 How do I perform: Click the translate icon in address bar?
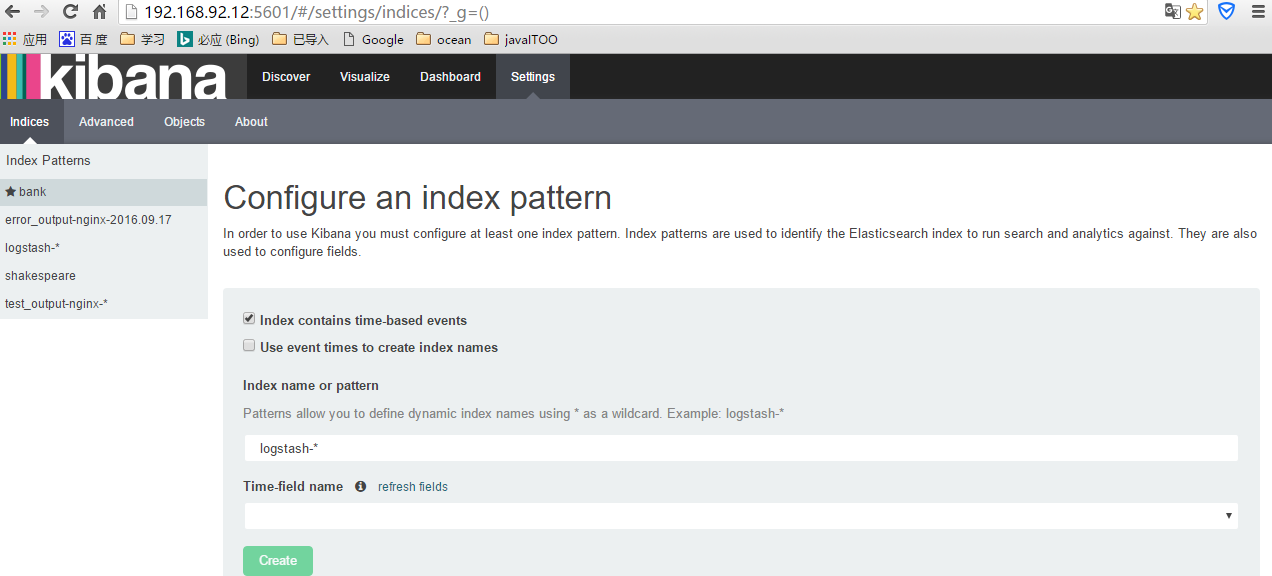click(x=1173, y=12)
